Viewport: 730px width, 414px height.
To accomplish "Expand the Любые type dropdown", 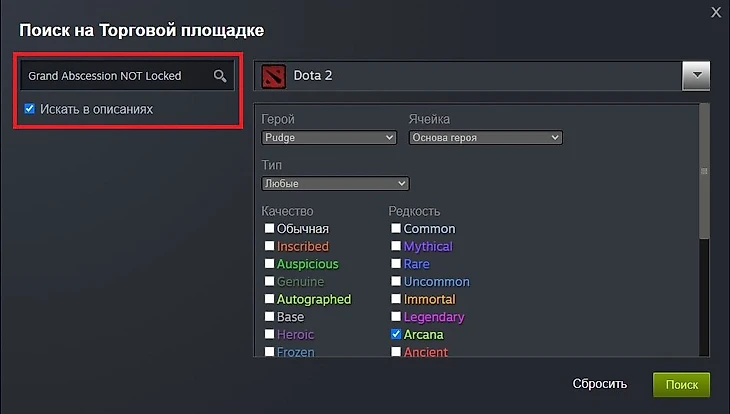I will [x=335, y=184].
